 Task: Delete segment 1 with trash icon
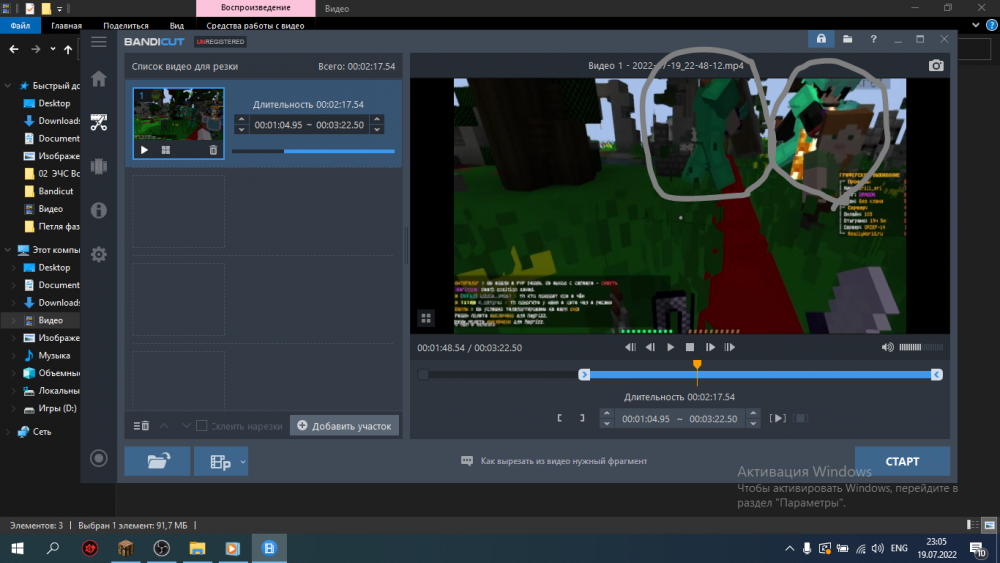coord(213,150)
